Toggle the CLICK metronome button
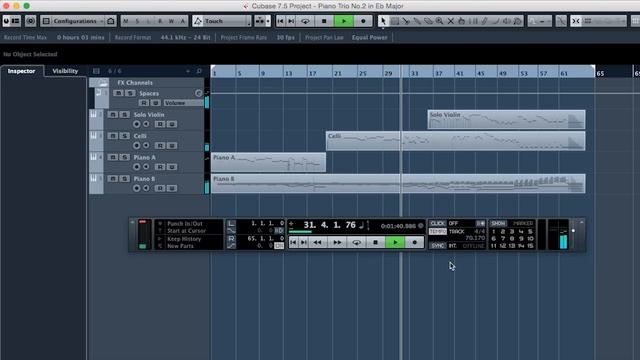The height and width of the screenshot is (360, 640). pos(438,224)
